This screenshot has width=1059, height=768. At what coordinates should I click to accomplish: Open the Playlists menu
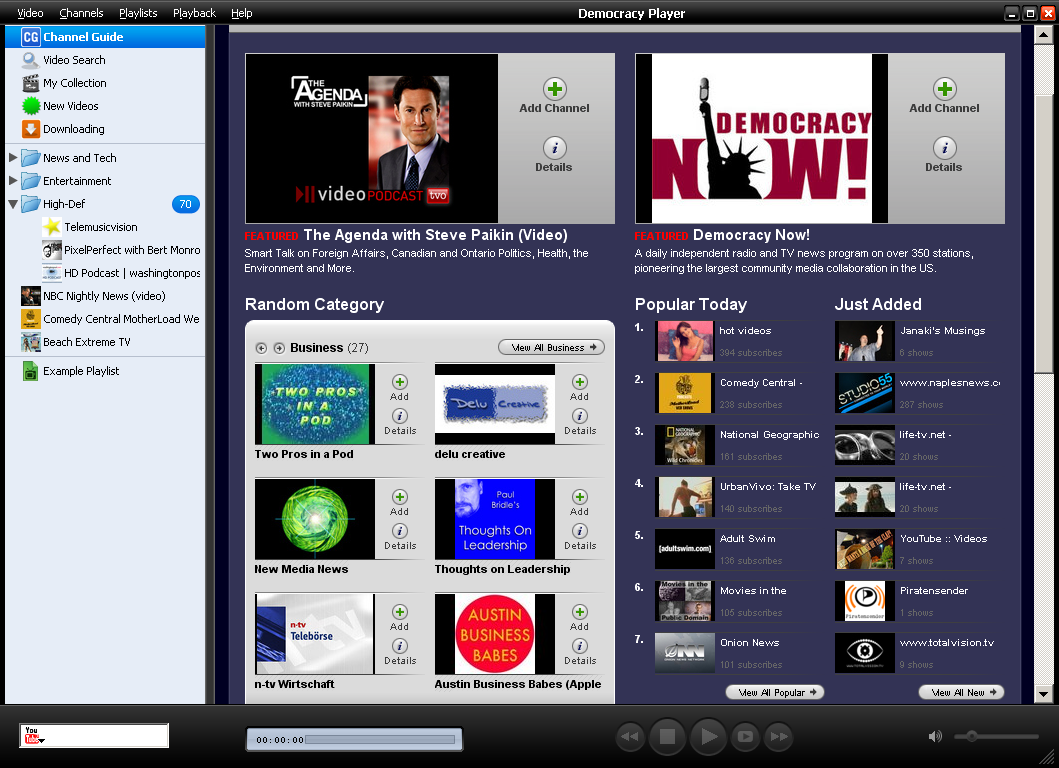point(138,13)
